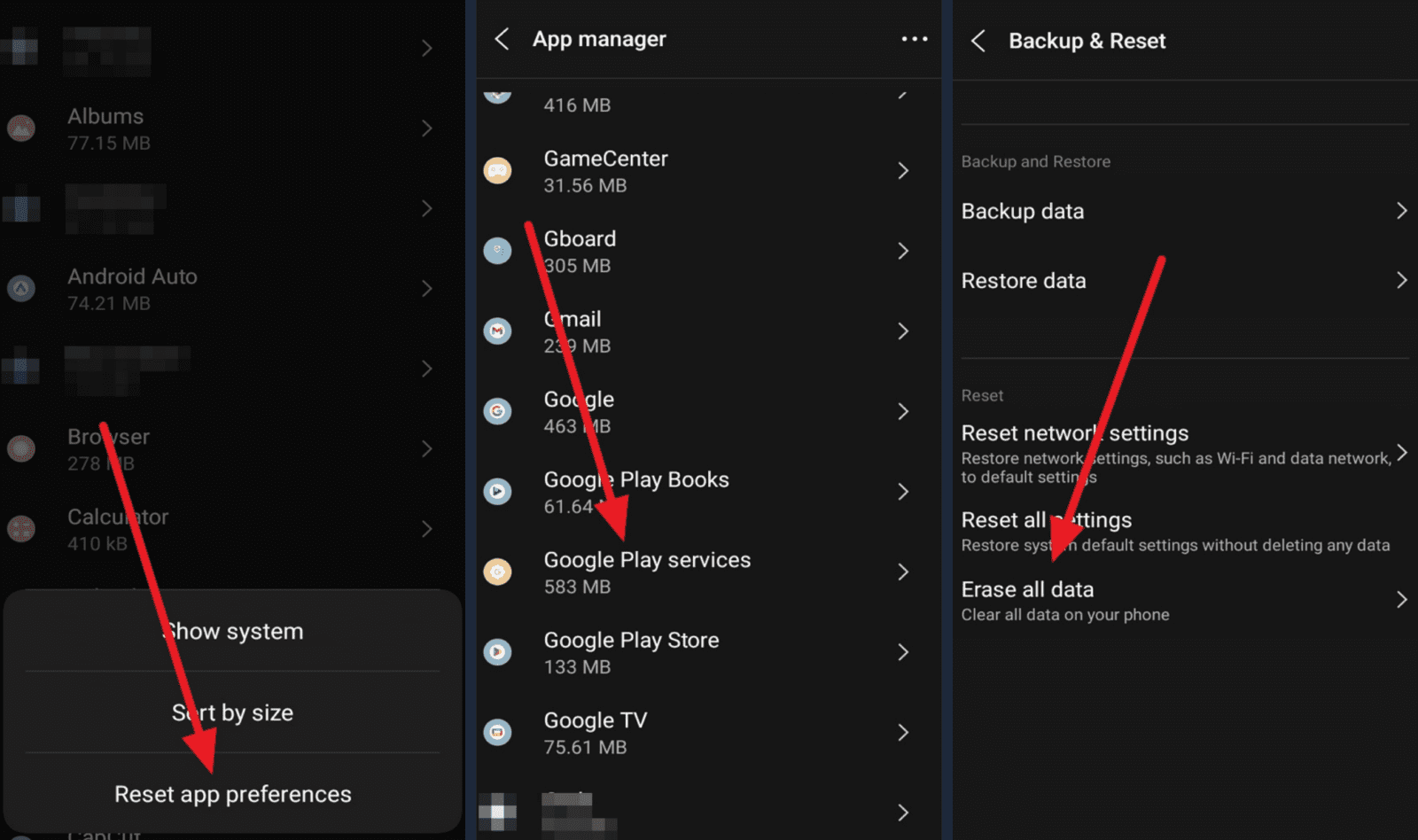
Task: Open Erase all data chevron
Action: pyautogui.click(x=1401, y=600)
